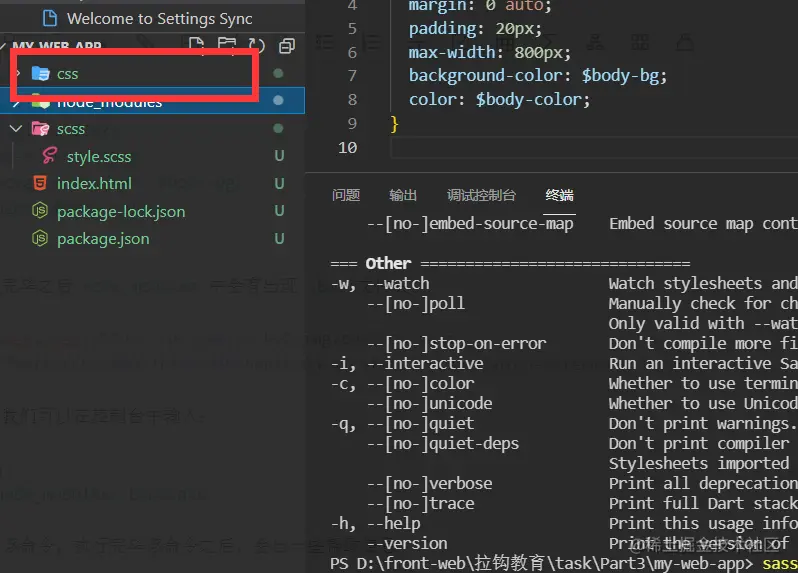Click the --[no-]trace option in terminal
Viewport: 798px width, 573px height.
(x=420, y=503)
